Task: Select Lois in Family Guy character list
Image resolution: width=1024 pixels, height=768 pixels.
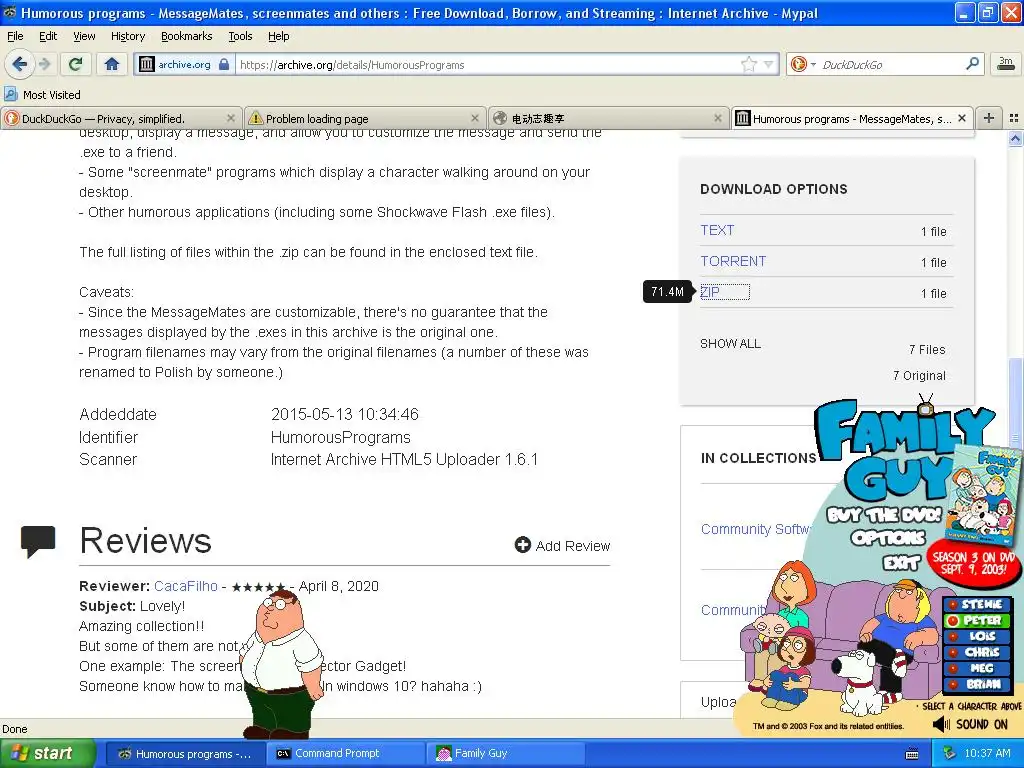Action: pos(977,636)
